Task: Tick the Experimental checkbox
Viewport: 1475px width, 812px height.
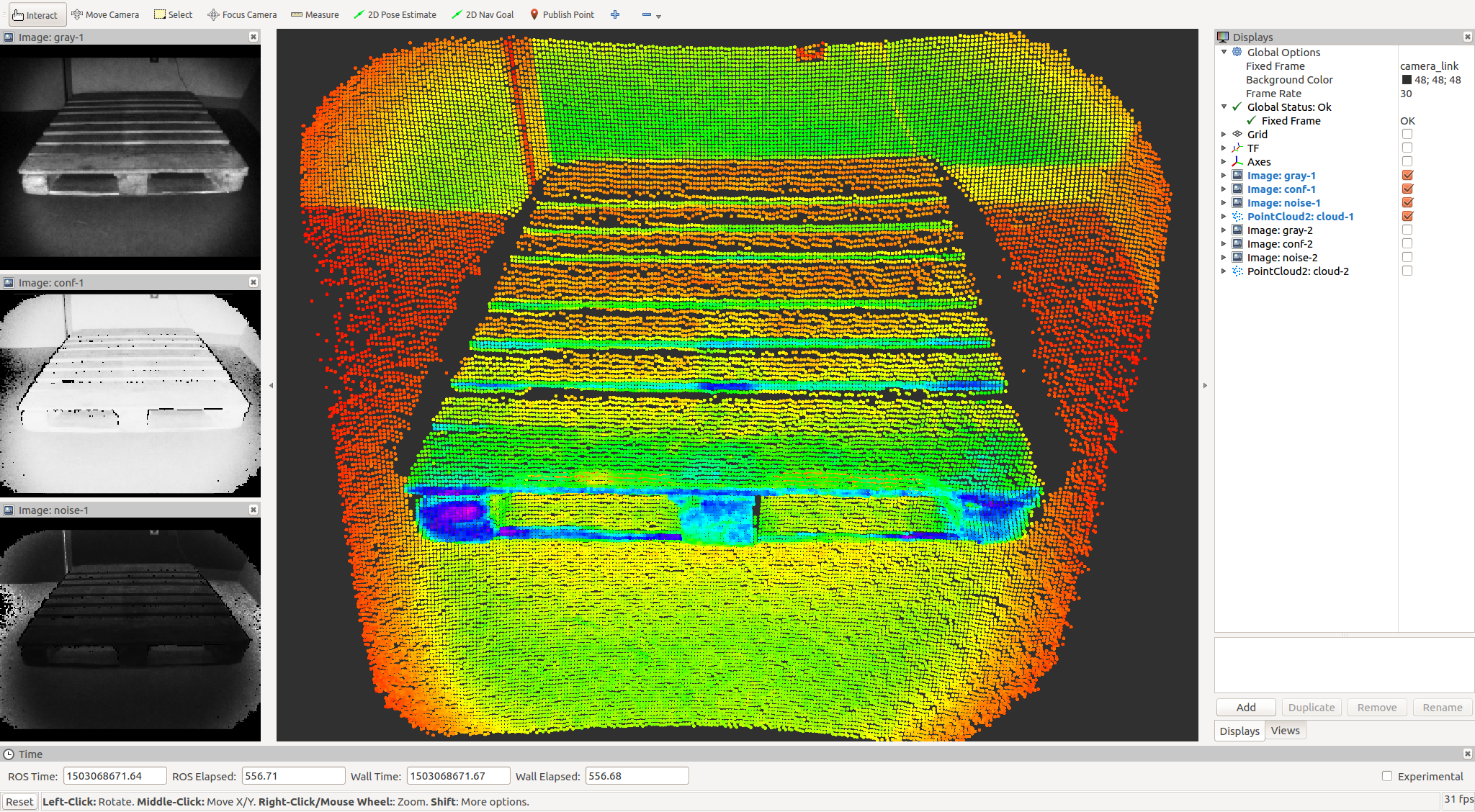Action: pyautogui.click(x=1386, y=776)
